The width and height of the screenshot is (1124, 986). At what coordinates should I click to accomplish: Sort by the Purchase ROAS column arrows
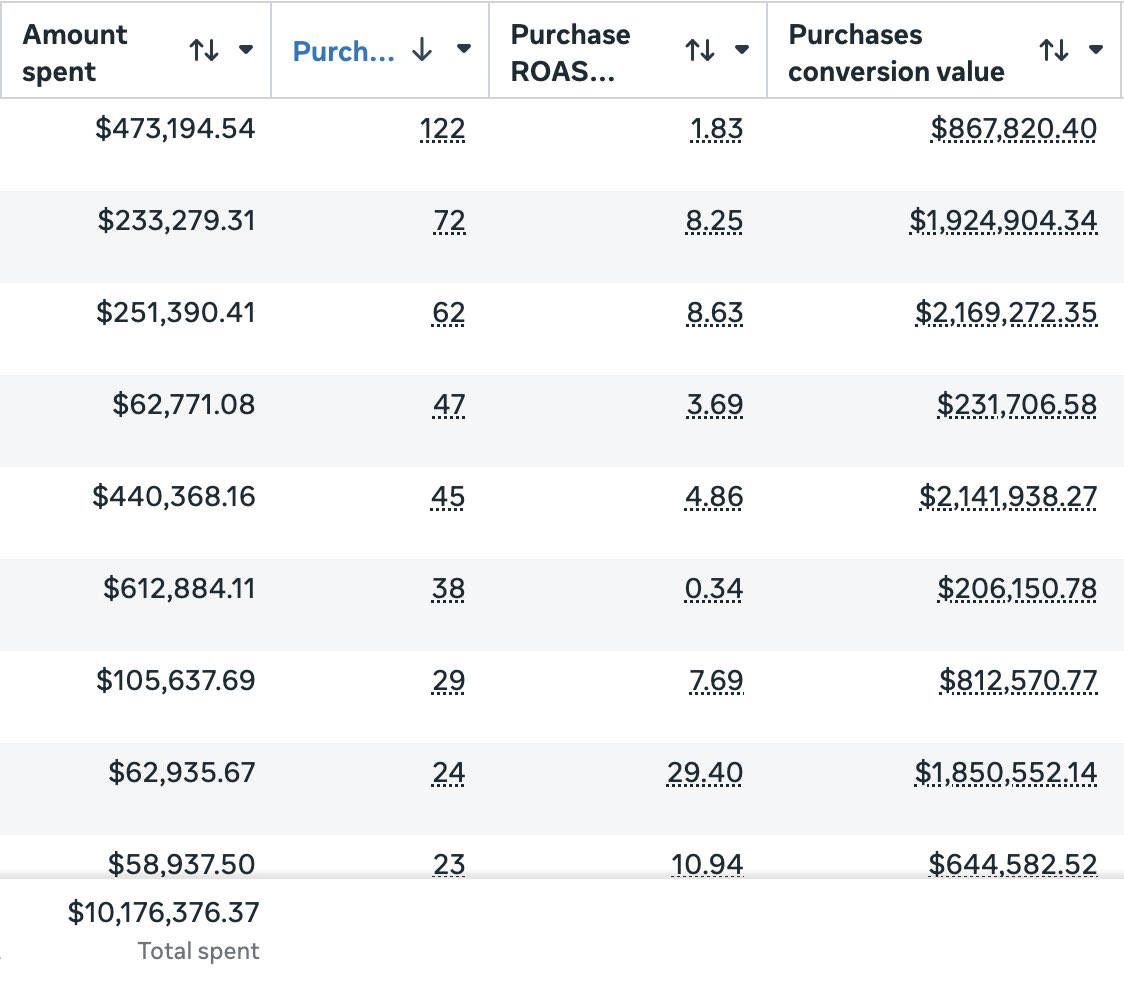[x=700, y=50]
